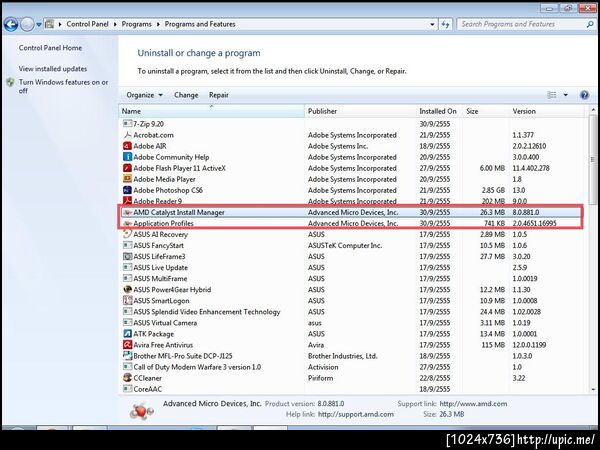Select the ASUS AI Recovery icon

tap(127, 234)
